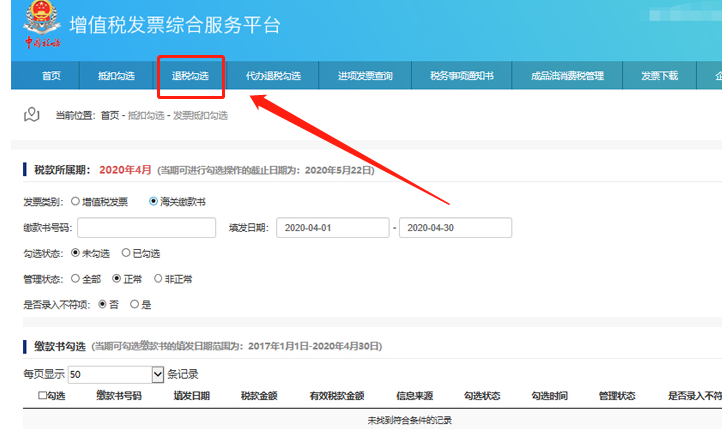Expand the 每页显示 records-per-page dropdown
The height and width of the screenshot is (430, 722).
coord(157,374)
